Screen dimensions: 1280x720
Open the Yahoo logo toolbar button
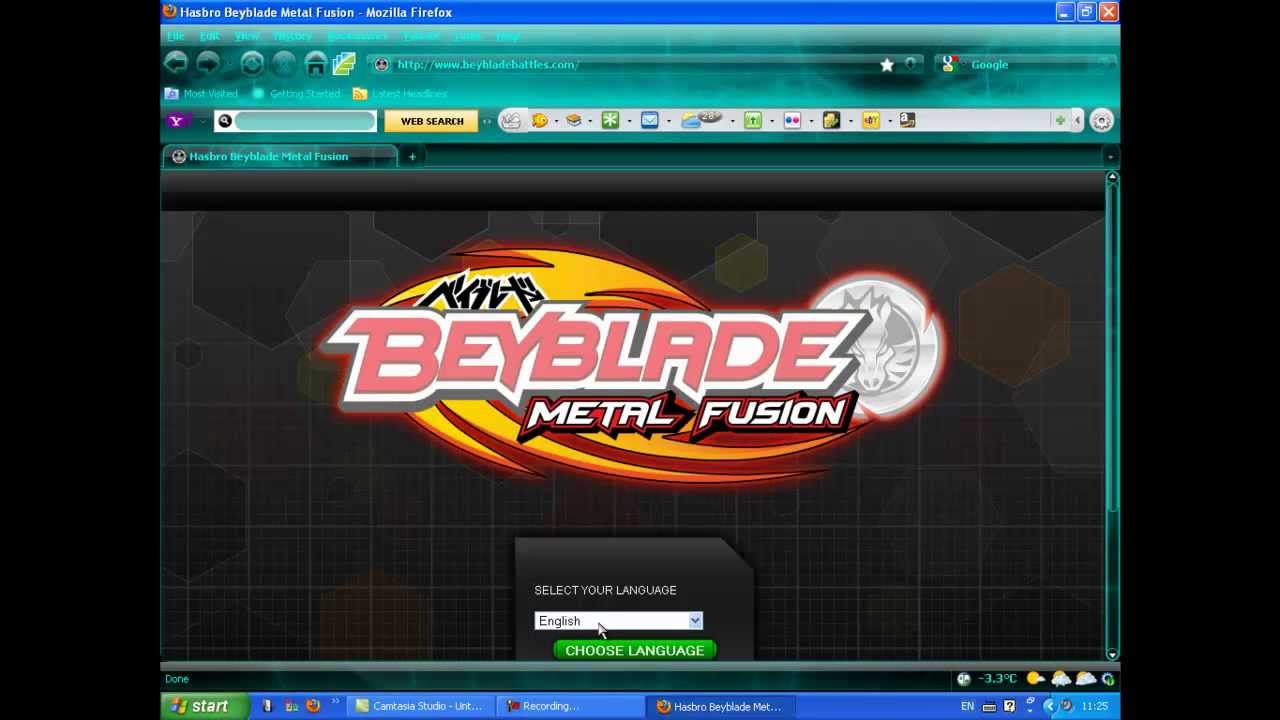tap(177, 121)
